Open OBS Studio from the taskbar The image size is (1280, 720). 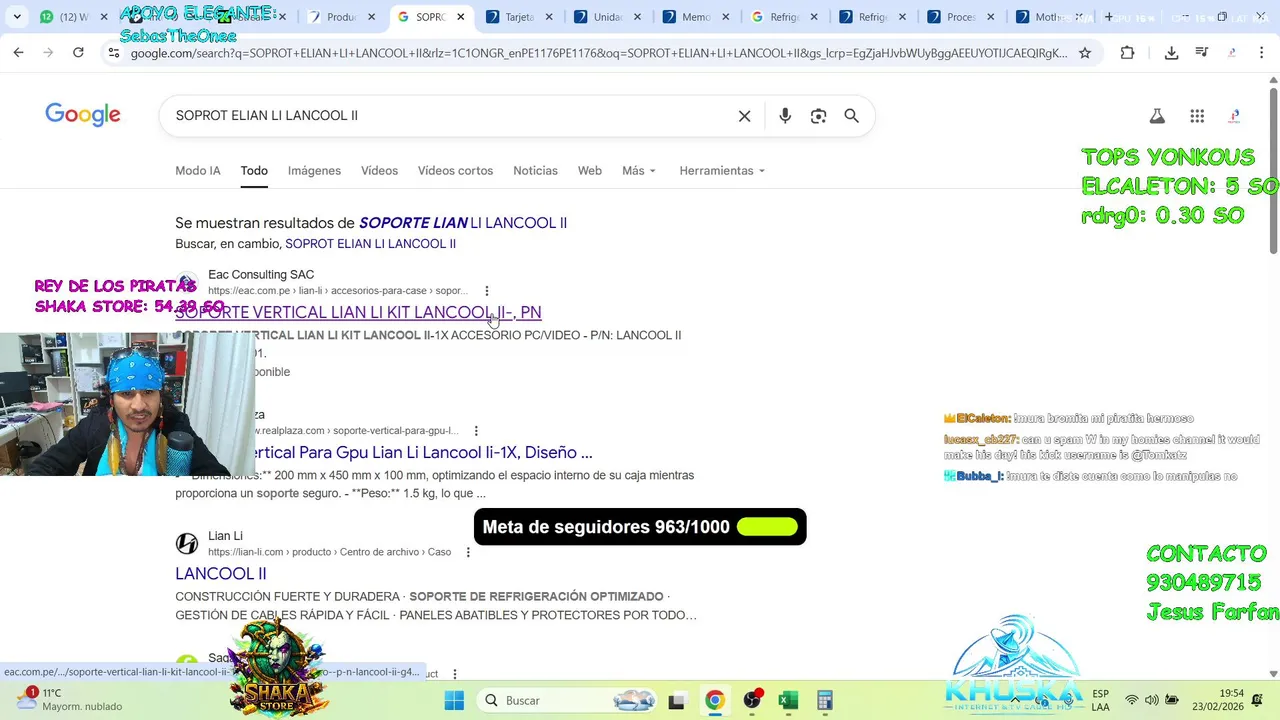(752, 700)
